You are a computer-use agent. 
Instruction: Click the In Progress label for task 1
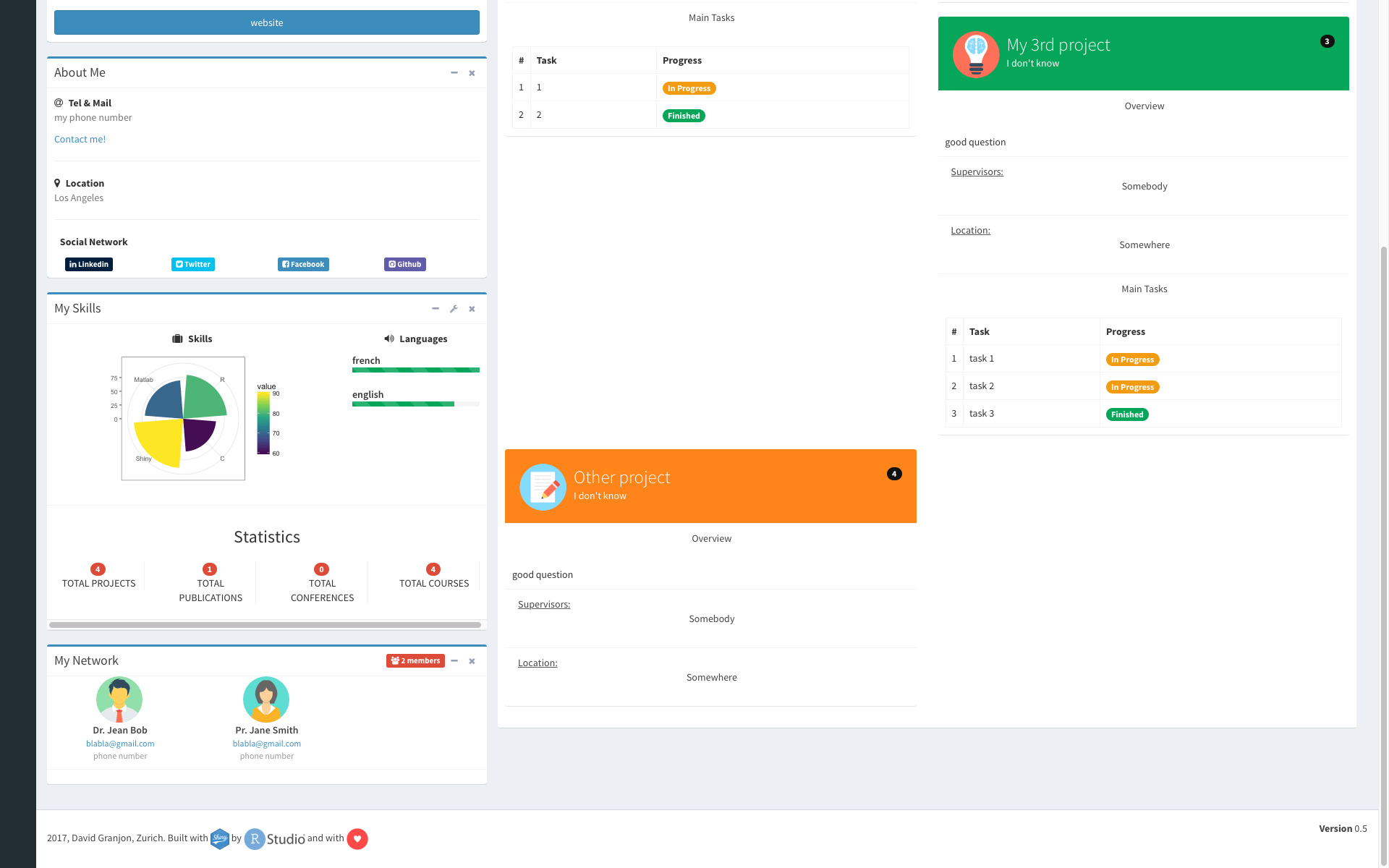coord(1132,359)
